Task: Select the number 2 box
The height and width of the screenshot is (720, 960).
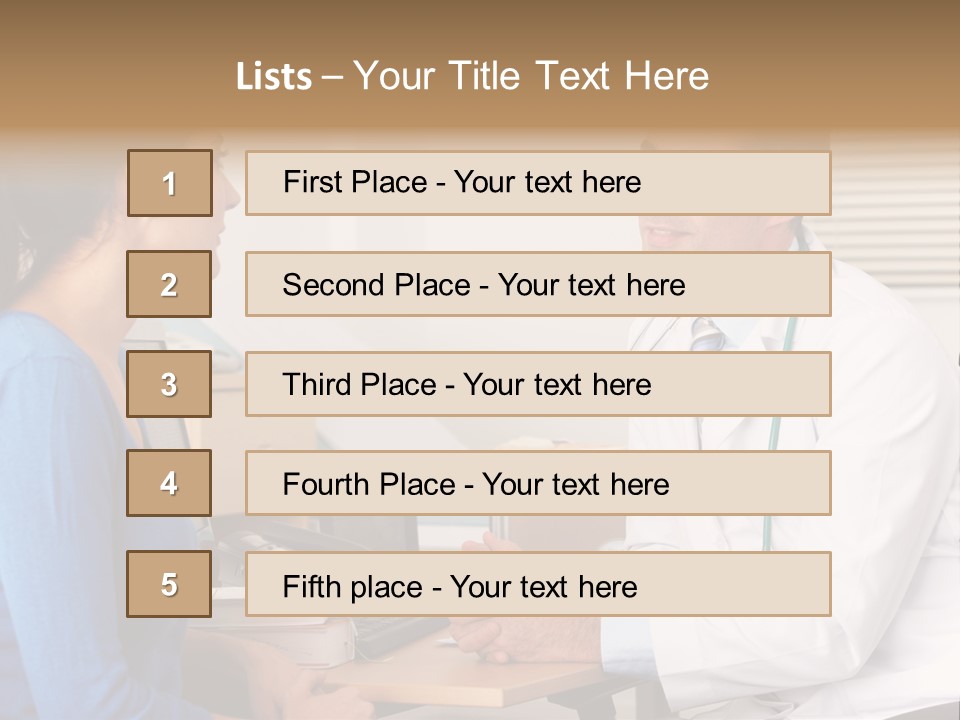Action: 170,284
